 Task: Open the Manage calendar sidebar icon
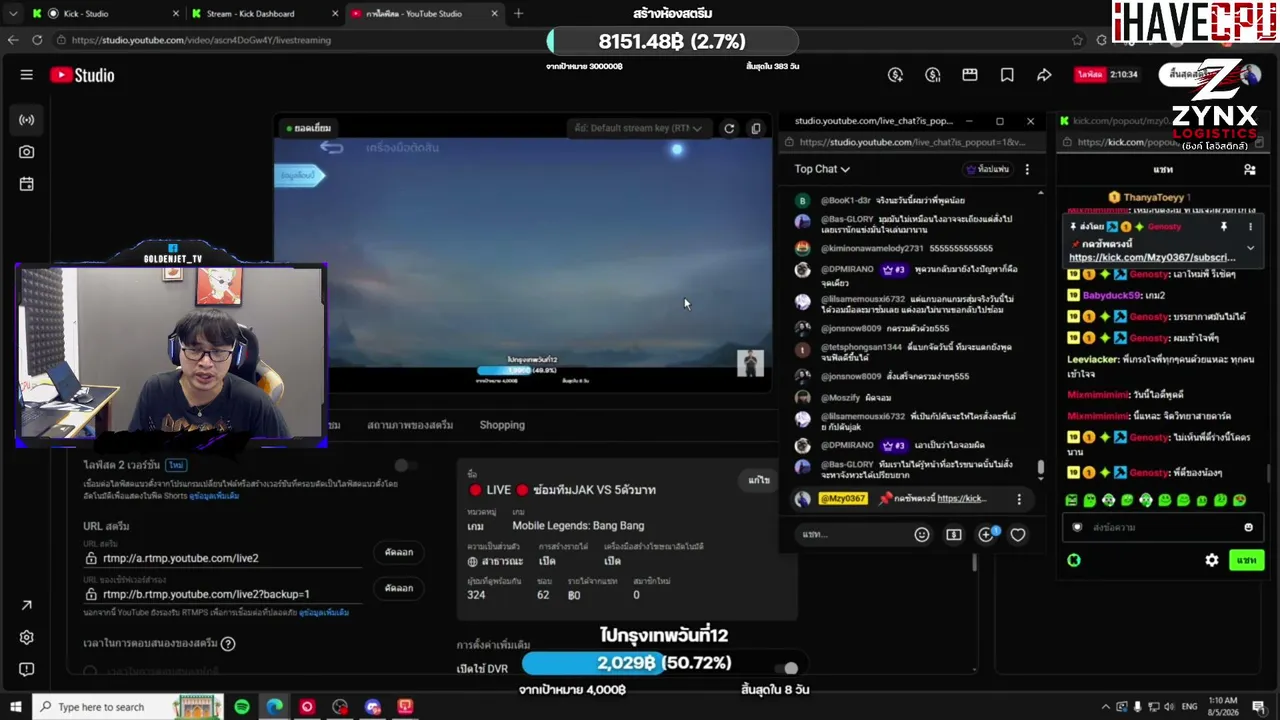(x=27, y=184)
